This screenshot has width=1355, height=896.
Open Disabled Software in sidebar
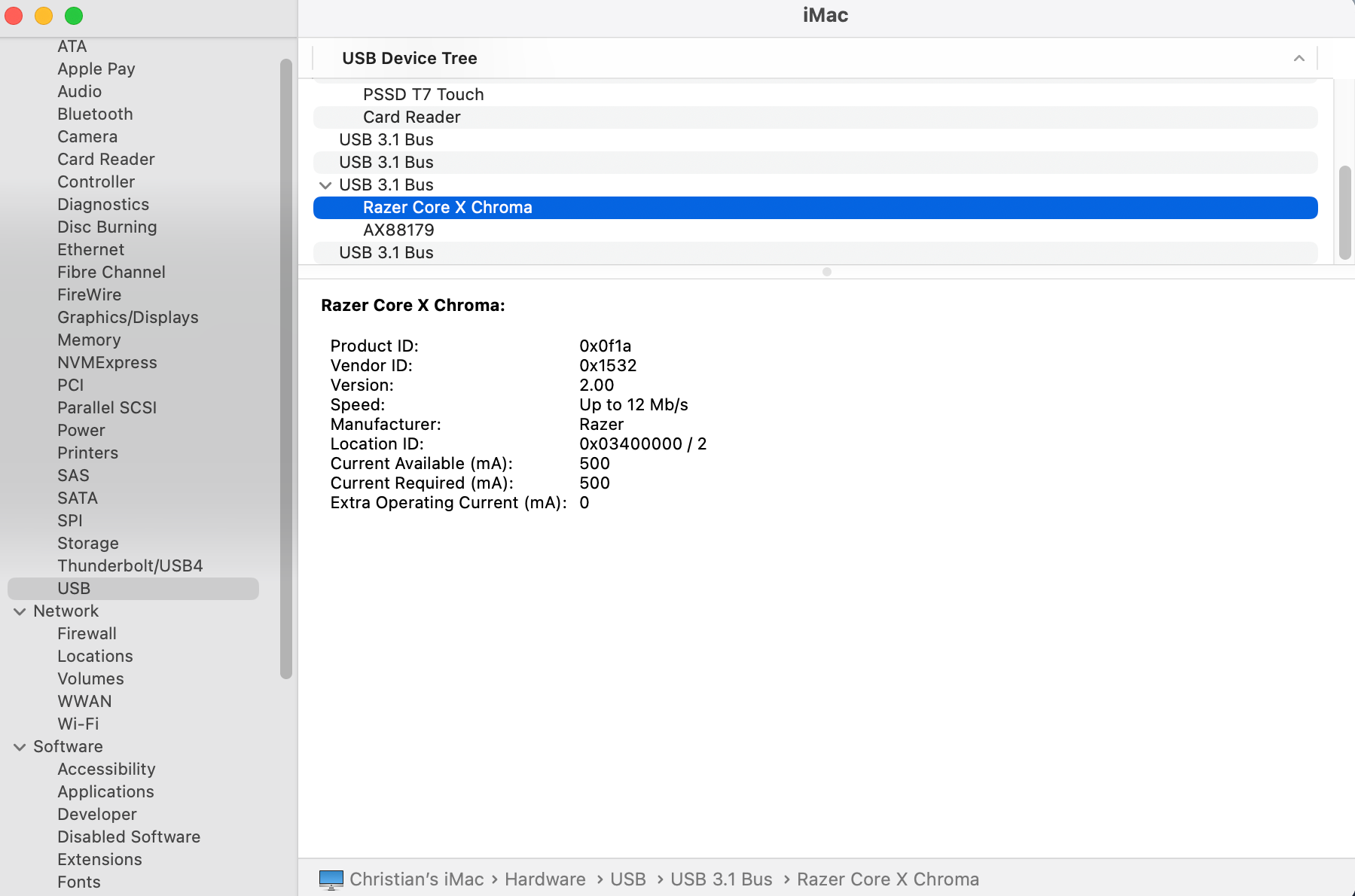129,837
